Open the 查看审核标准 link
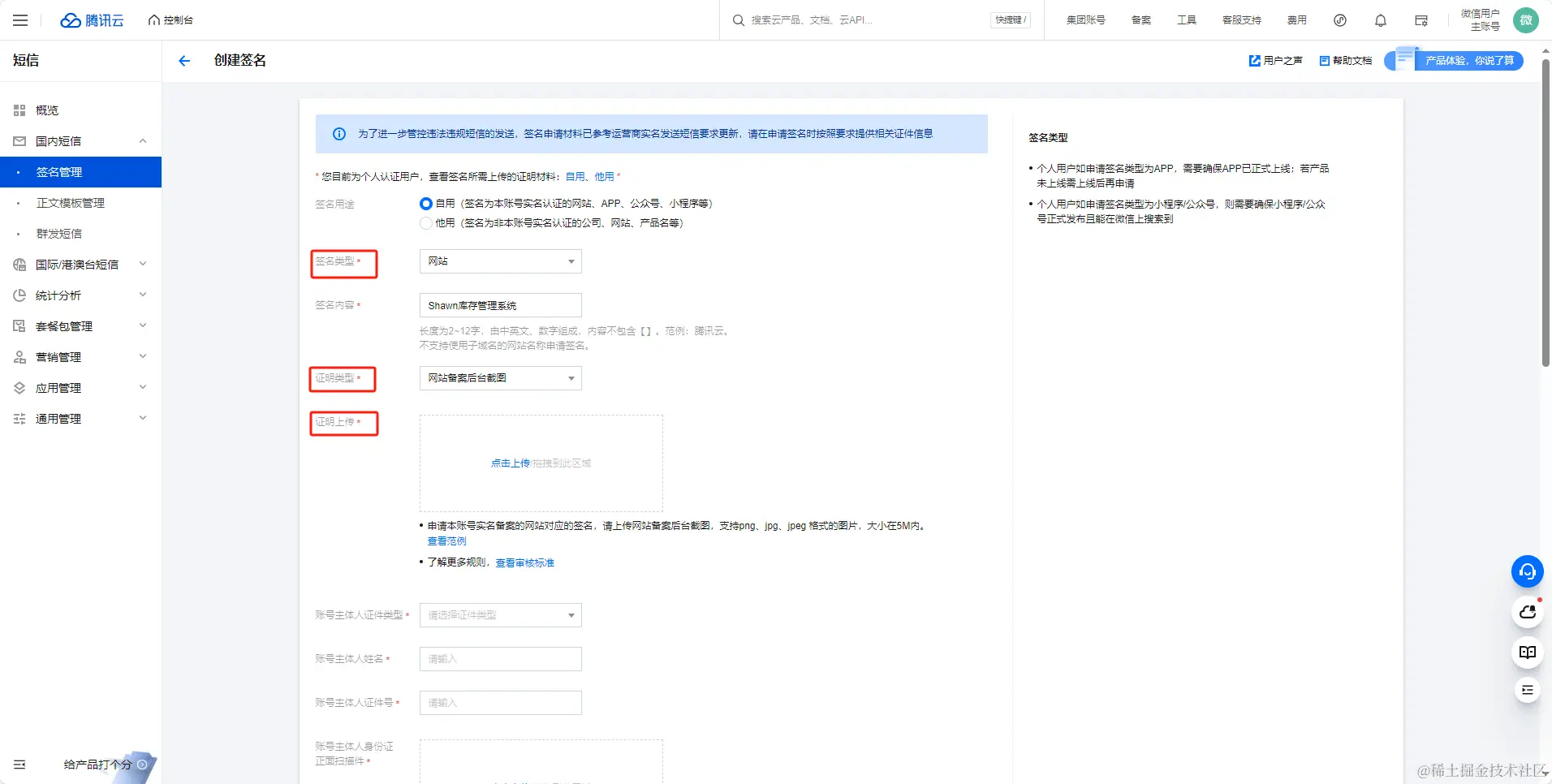The image size is (1552, 784). tap(525, 562)
